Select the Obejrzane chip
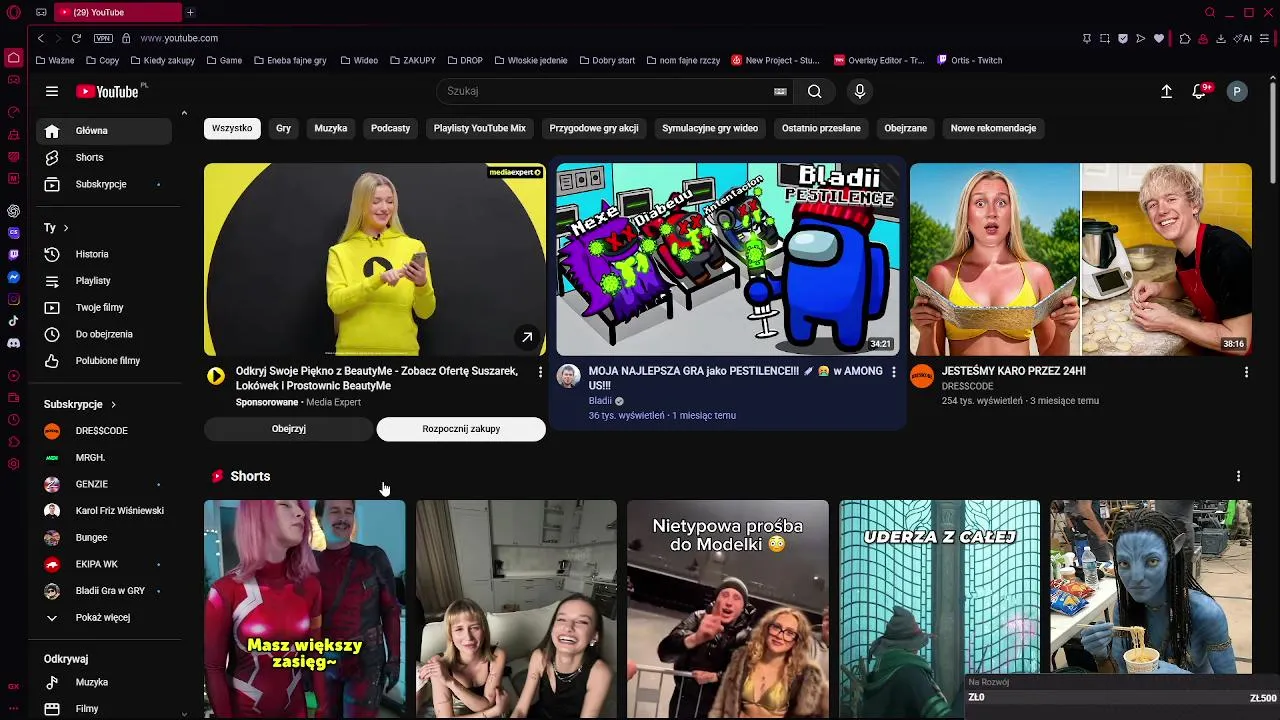The image size is (1280, 720). tap(906, 128)
